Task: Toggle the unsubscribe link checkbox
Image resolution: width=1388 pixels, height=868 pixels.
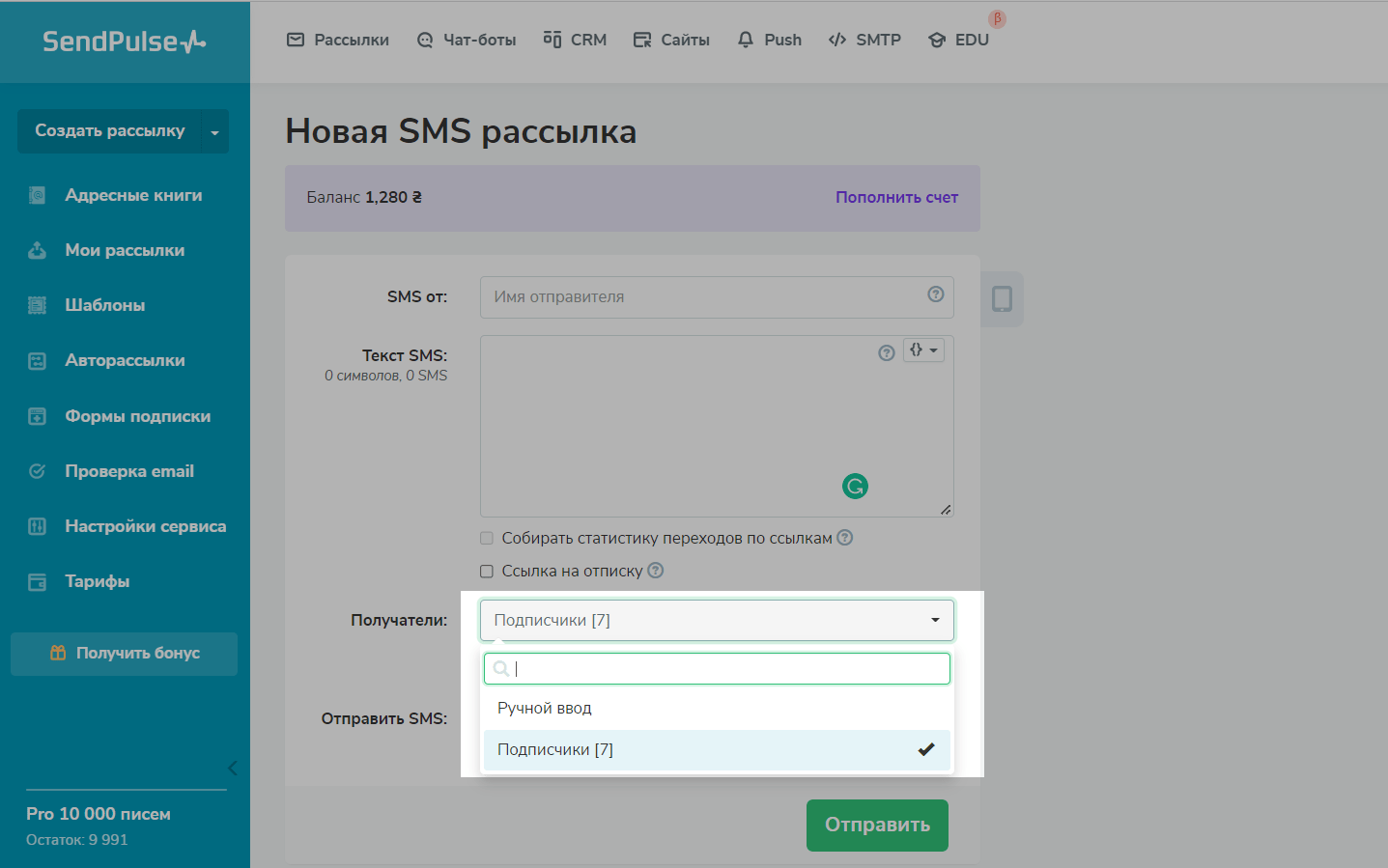Action: (x=487, y=572)
